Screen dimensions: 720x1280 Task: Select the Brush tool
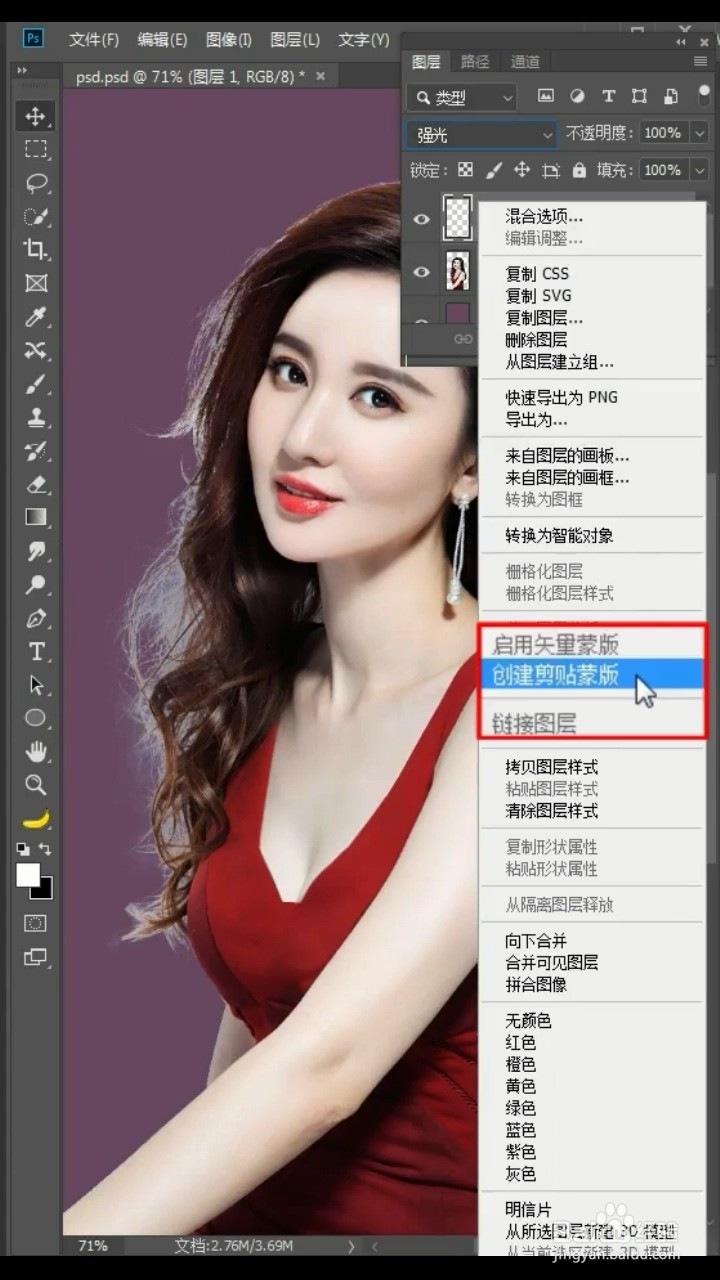tap(36, 384)
